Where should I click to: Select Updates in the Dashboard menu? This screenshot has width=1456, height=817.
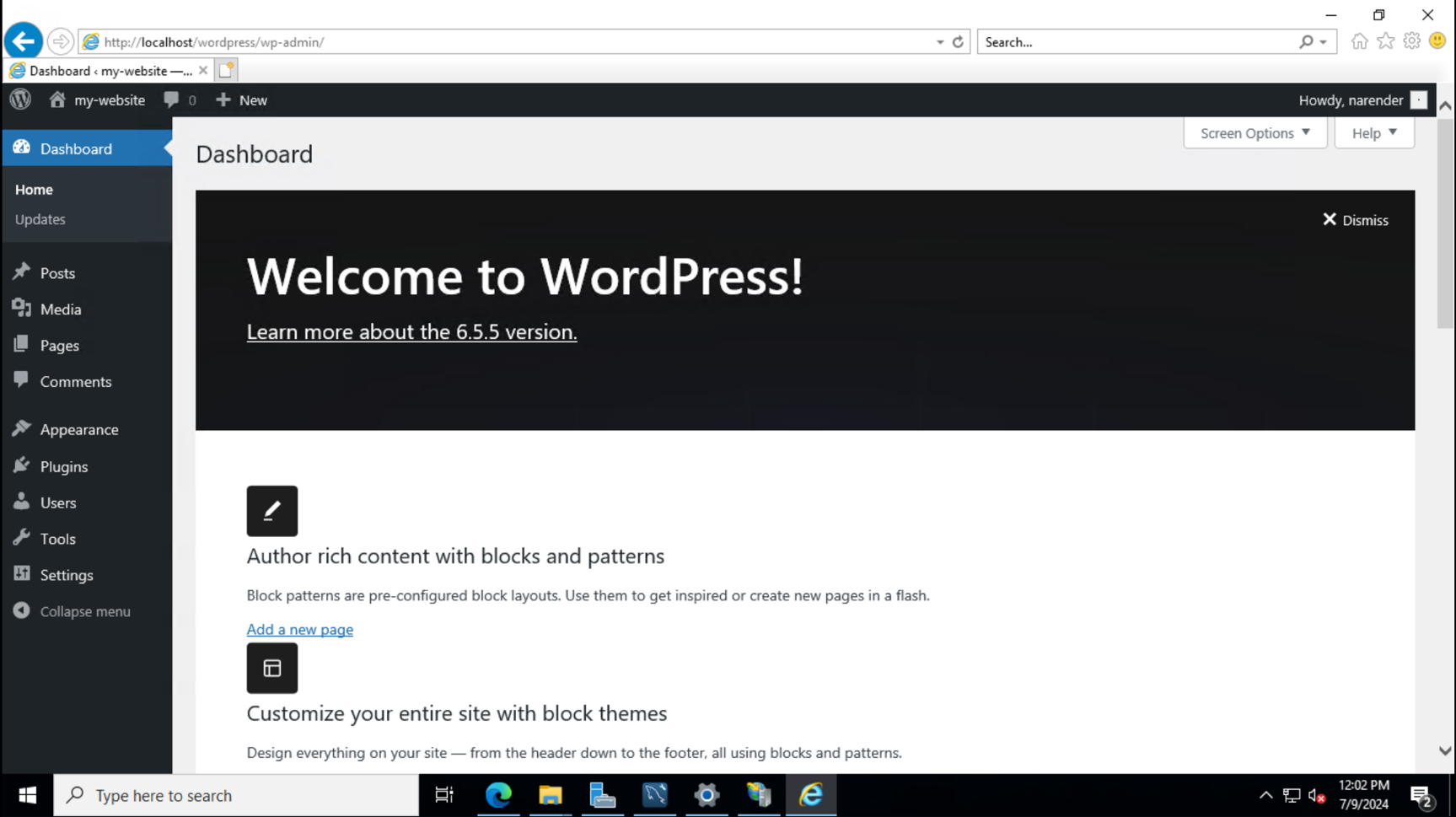[x=40, y=219]
